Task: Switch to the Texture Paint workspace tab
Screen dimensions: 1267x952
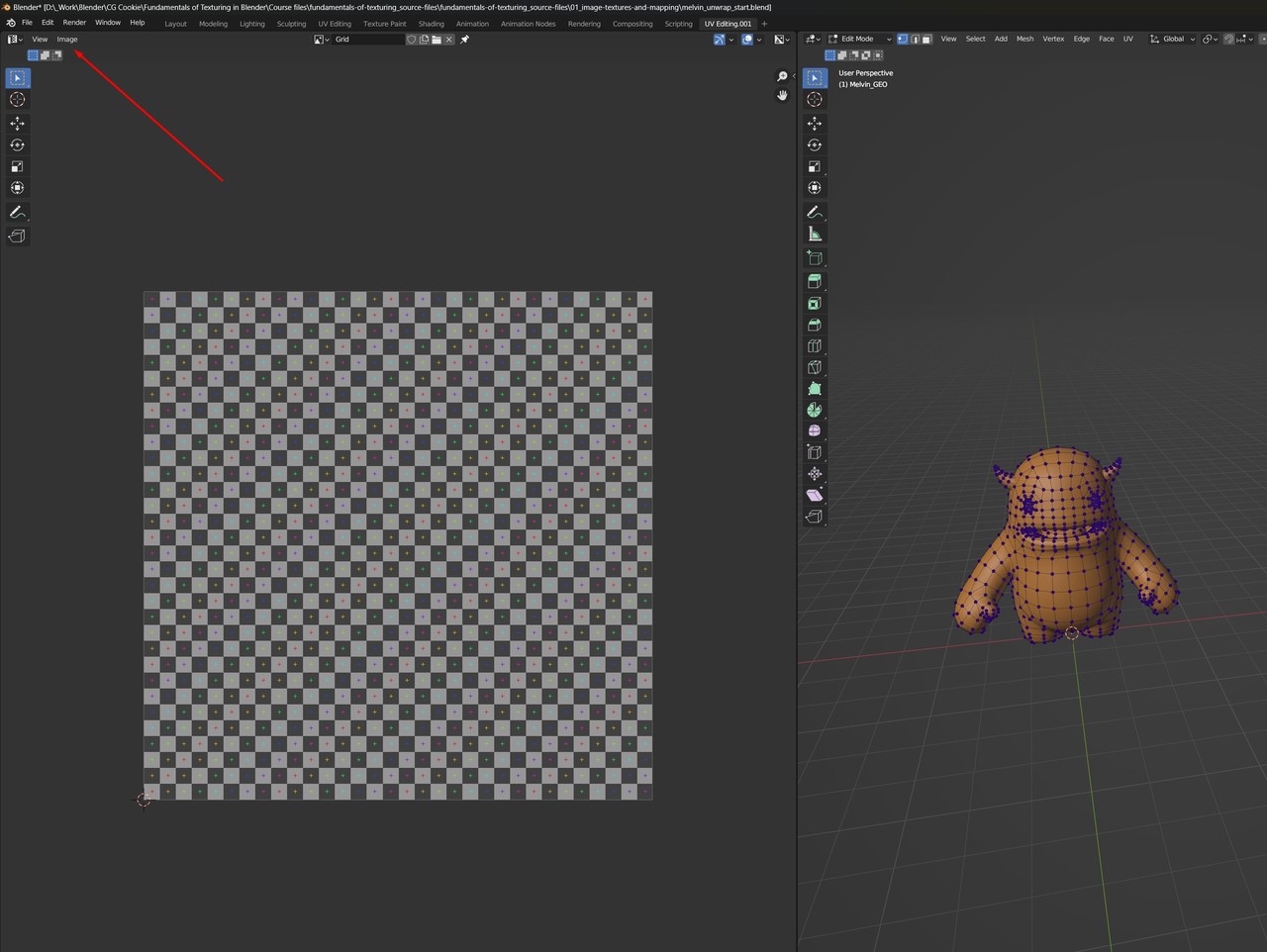Action: coord(384,24)
